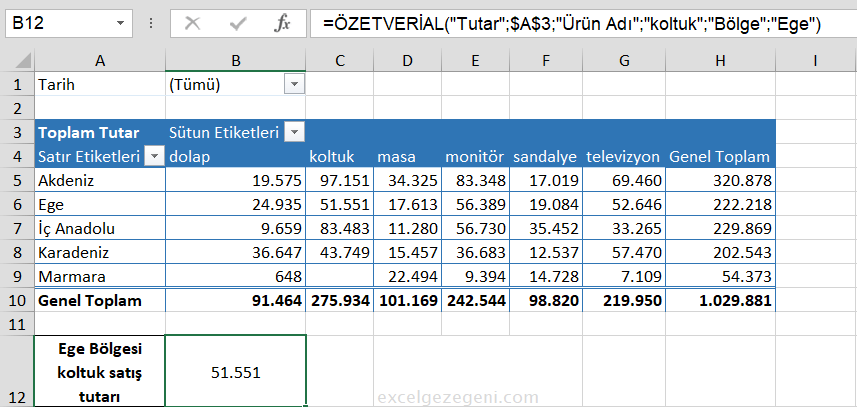
Task: Click cell with value 36.647
Action: 236,252
